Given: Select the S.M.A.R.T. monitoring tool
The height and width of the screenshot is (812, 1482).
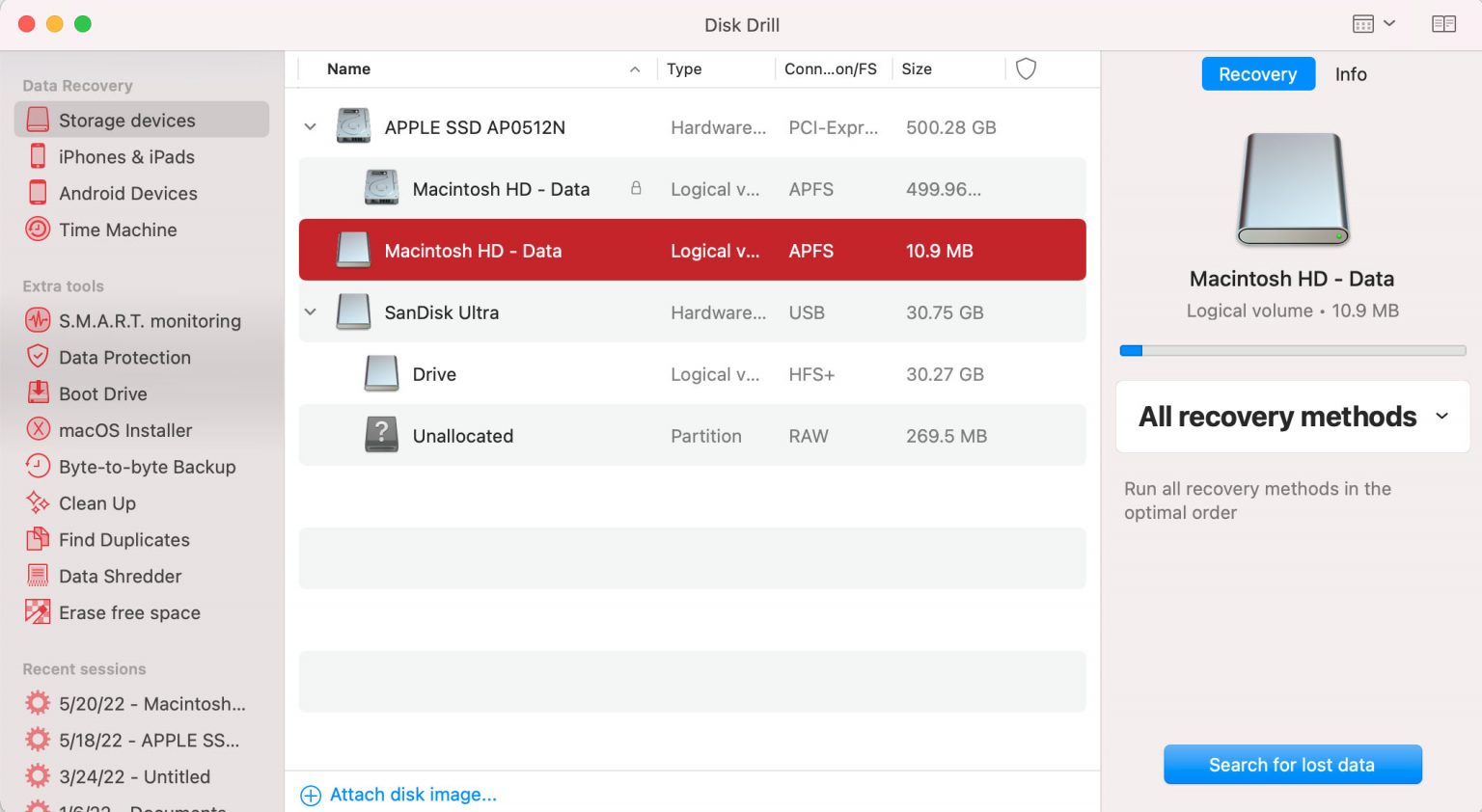Looking at the screenshot, I should [x=150, y=320].
